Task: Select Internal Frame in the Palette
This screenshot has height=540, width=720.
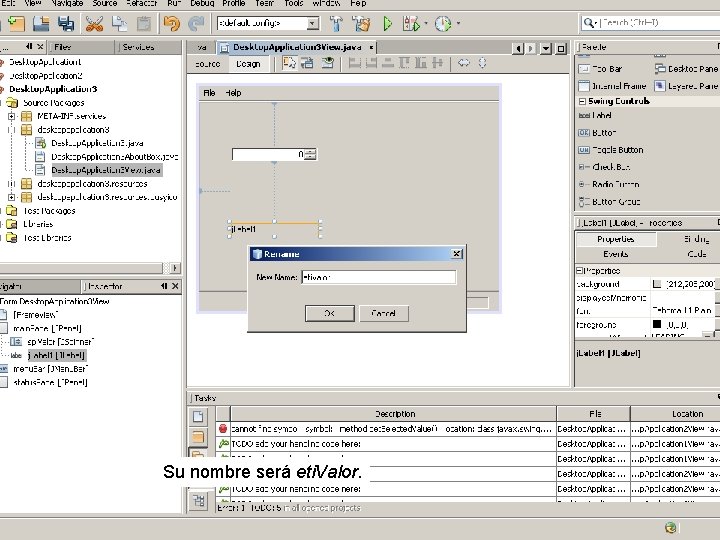Action: tap(612, 86)
